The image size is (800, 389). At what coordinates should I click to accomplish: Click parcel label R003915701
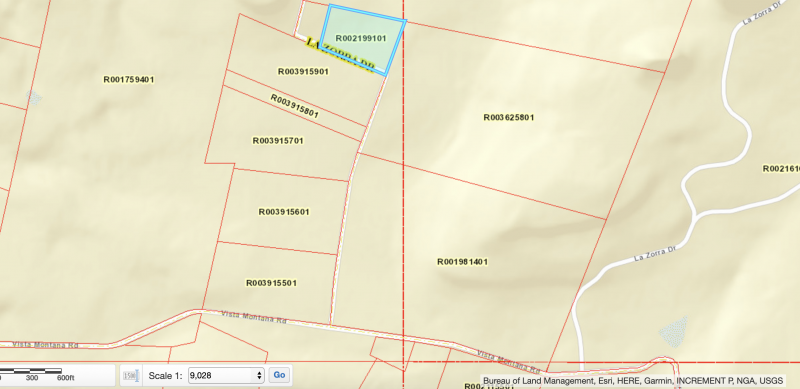(x=279, y=141)
